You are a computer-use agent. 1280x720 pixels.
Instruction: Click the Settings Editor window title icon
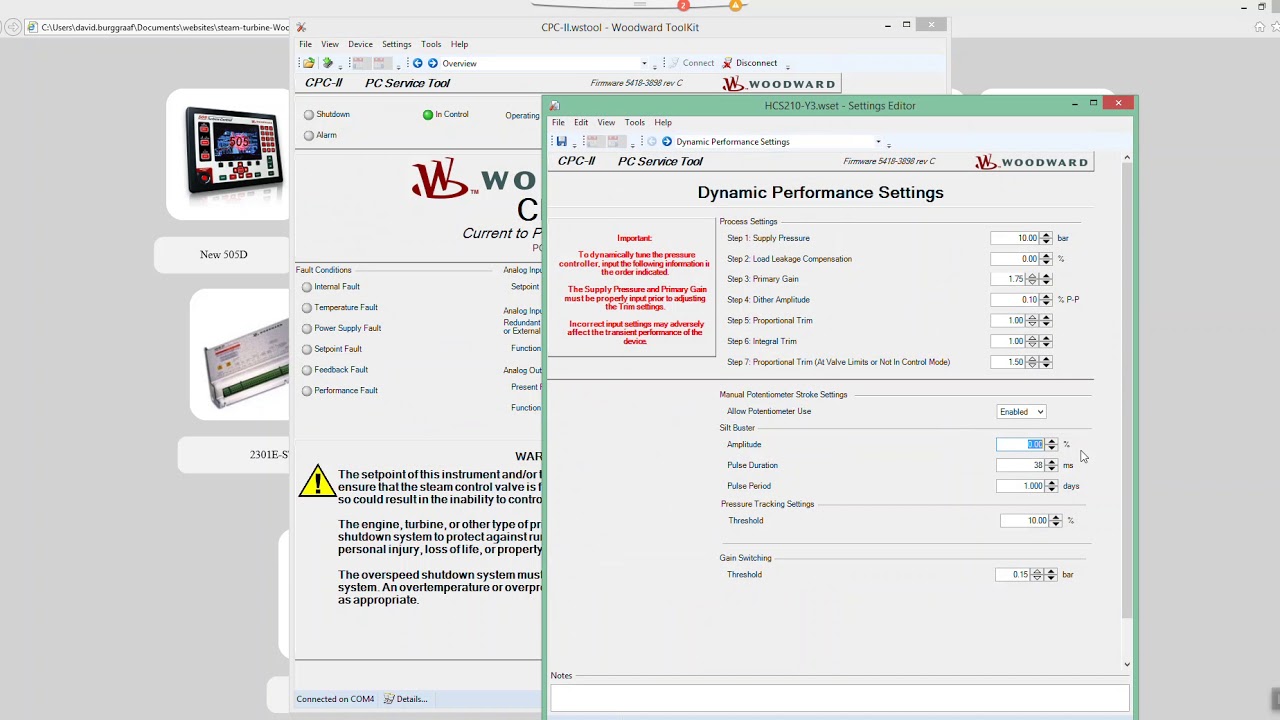(554, 105)
